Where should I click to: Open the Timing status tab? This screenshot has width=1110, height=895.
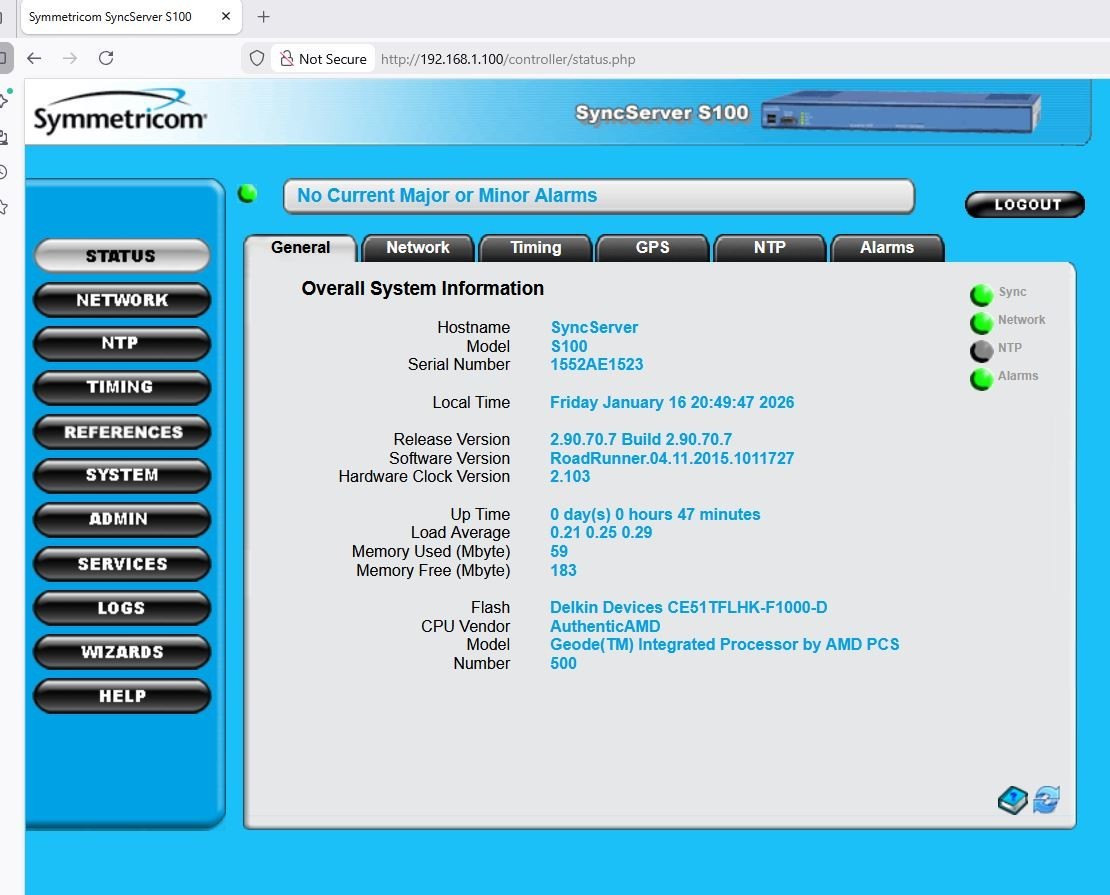pyautogui.click(x=535, y=248)
